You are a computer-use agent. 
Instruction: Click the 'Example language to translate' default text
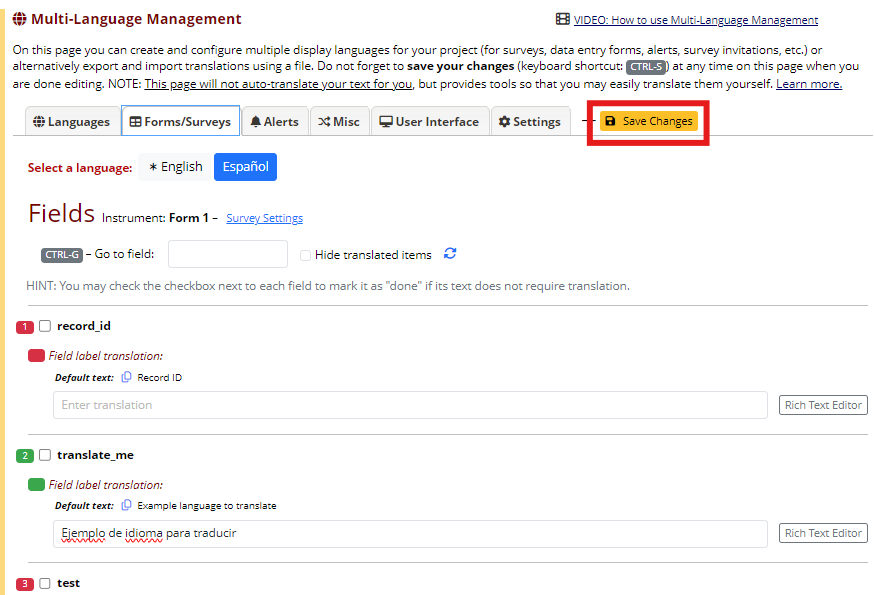[x=207, y=506]
